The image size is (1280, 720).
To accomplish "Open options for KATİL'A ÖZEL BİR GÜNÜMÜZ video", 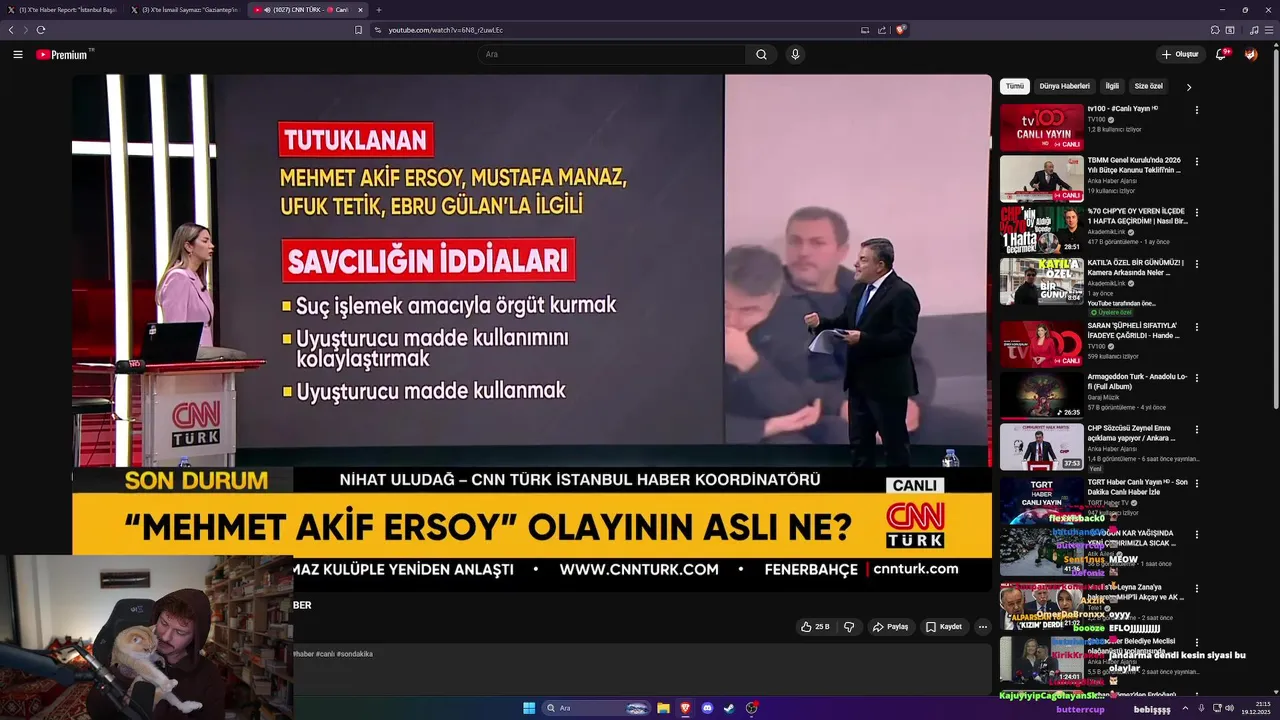I will 1197,265.
